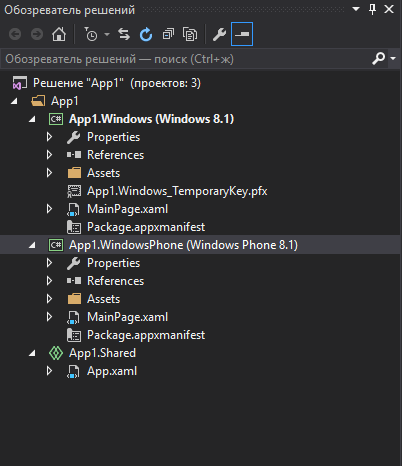The width and height of the screenshot is (402, 466).
Task: Select MainPage.xaml under App1.Windows
Action: pos(127,209)
